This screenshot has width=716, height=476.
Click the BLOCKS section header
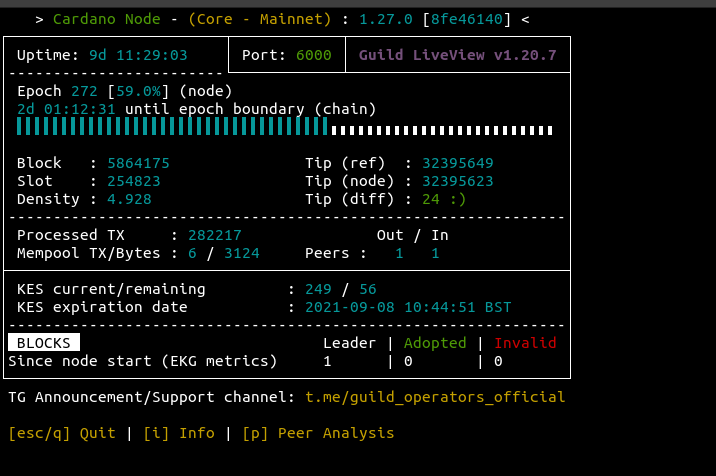pos(44,343)
